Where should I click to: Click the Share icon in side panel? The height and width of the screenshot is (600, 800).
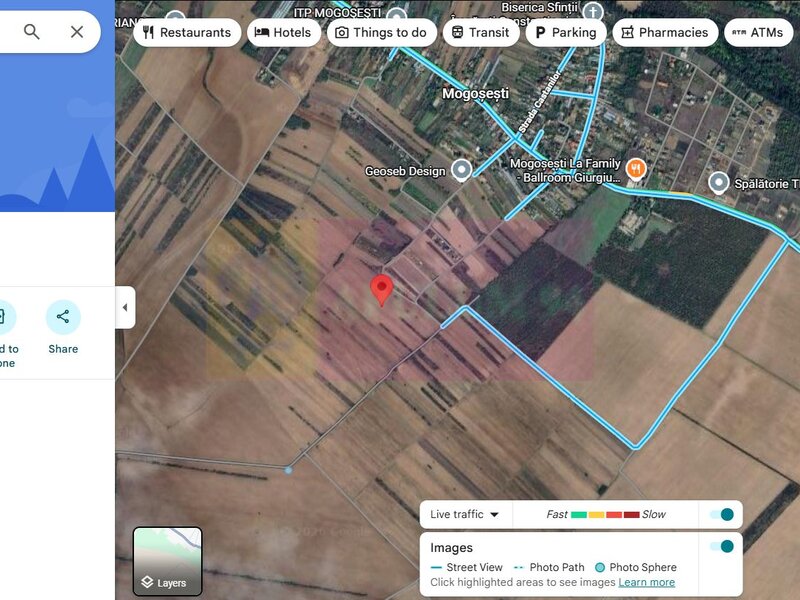click(x=63, y=317)
